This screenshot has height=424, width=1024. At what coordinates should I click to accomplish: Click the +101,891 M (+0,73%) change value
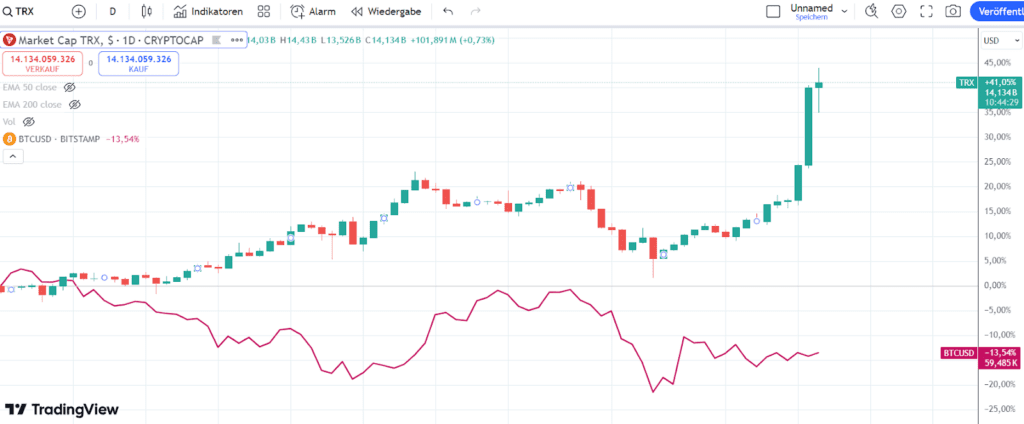click(x=452, y=40)
